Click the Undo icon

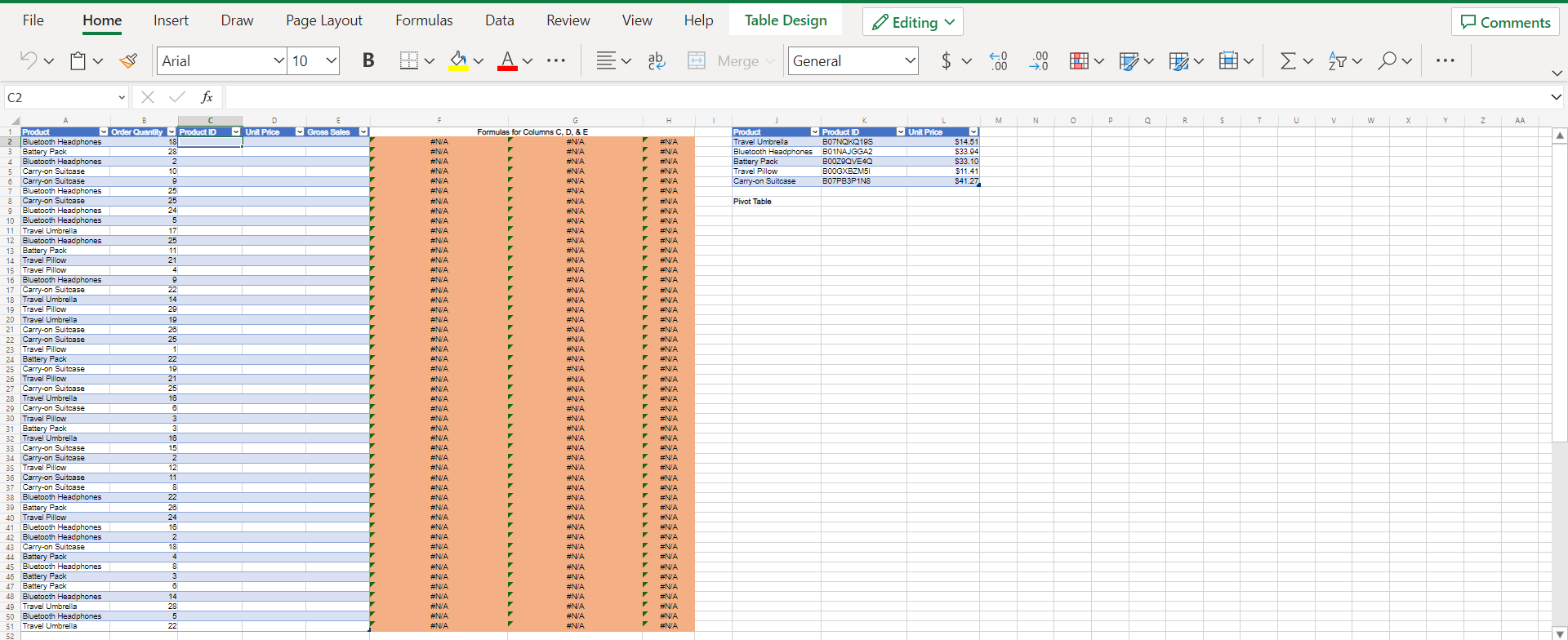(x=29, y=60)
